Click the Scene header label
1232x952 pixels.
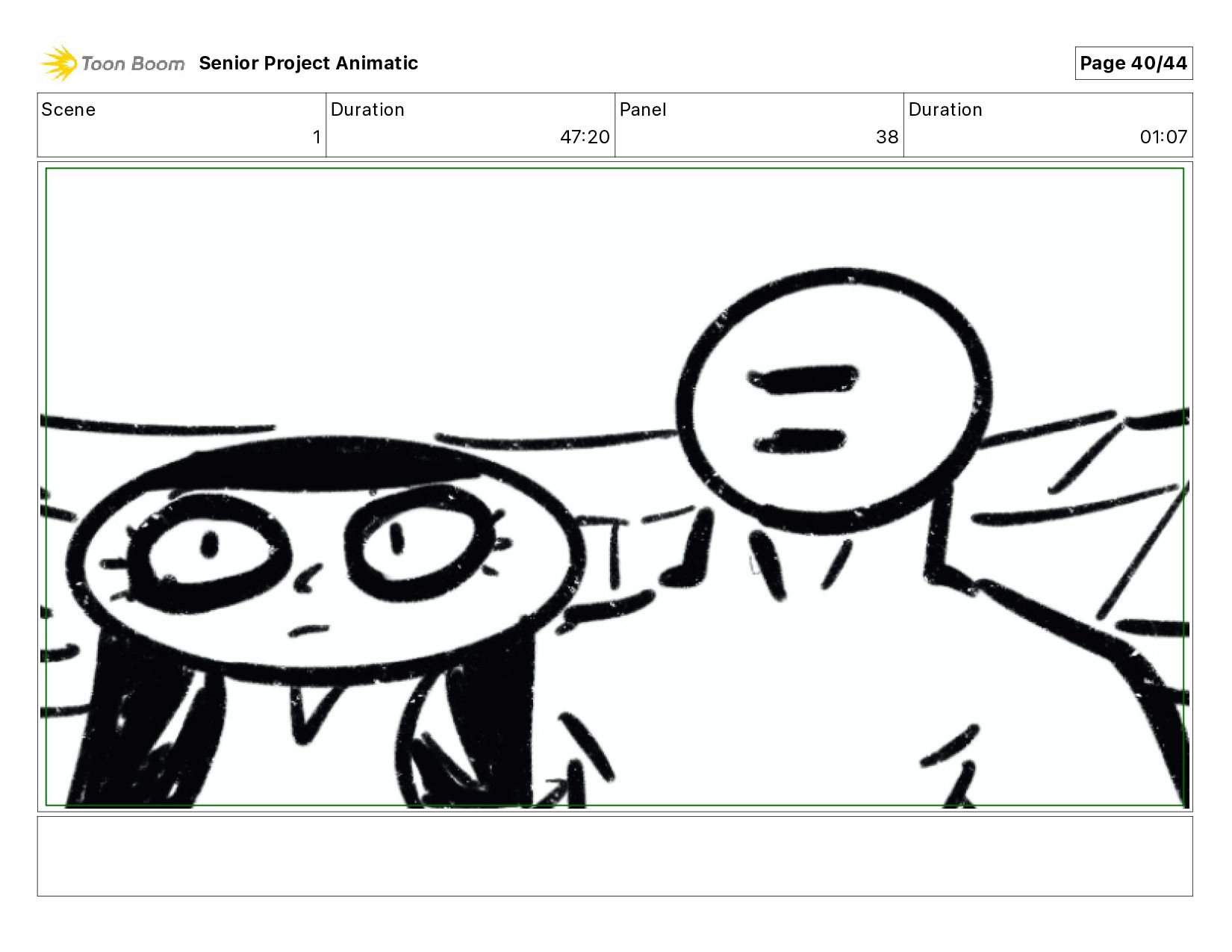coord(69,110)
